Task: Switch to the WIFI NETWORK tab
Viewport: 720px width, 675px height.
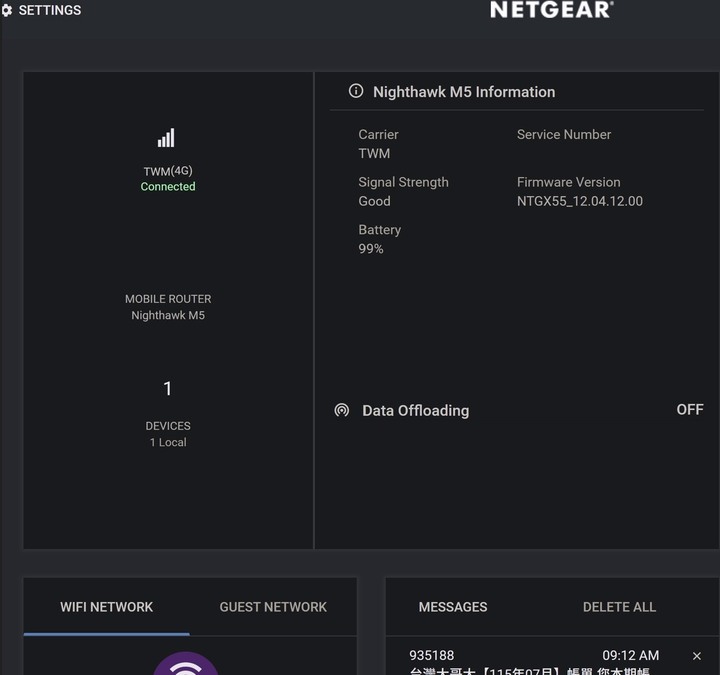Action: point(107,607)
